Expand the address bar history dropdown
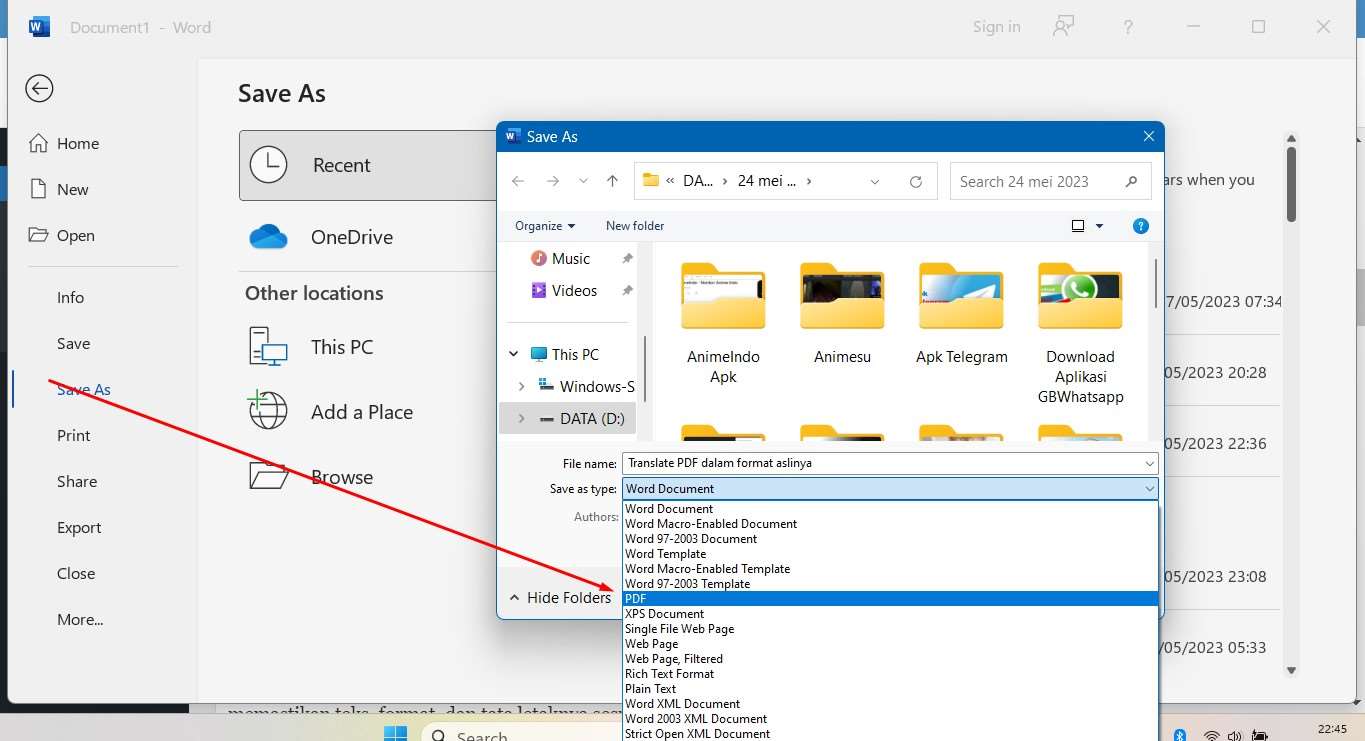This screenshot has height=741, width=1365. pos(875,182)
